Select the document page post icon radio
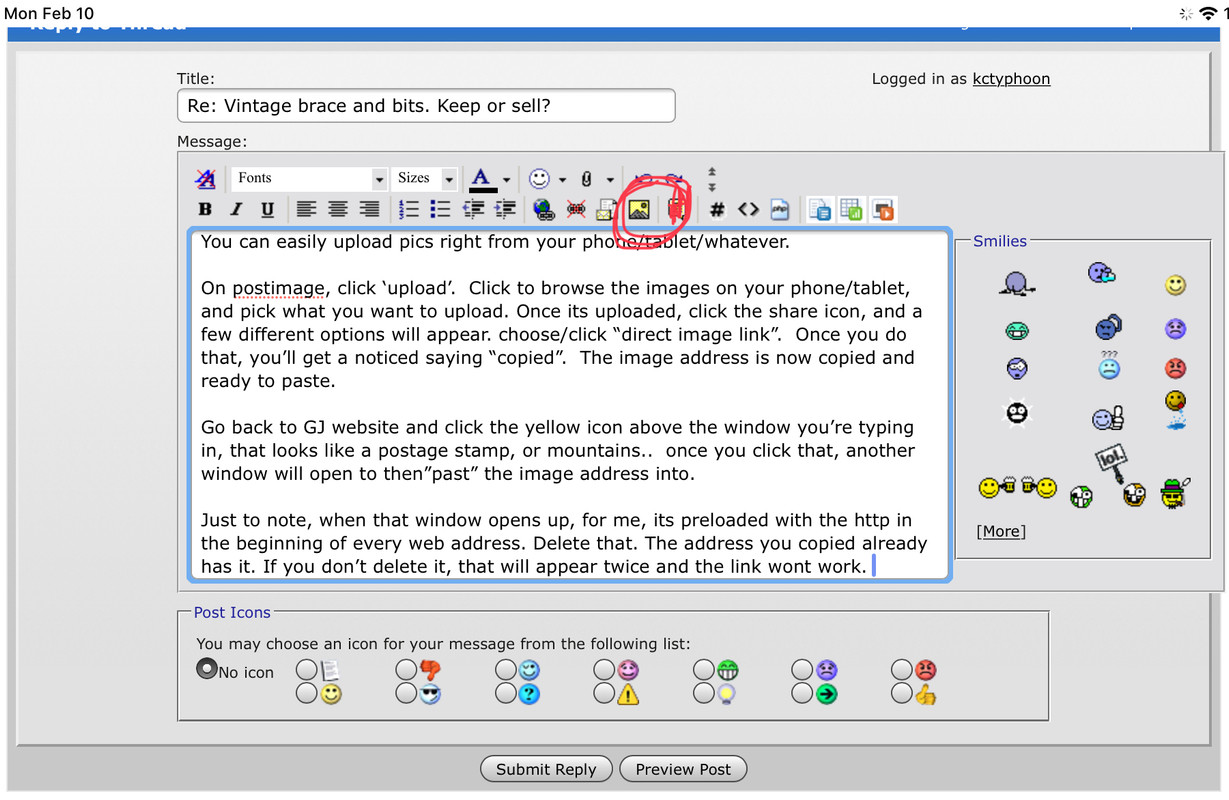 pos(307,669)
